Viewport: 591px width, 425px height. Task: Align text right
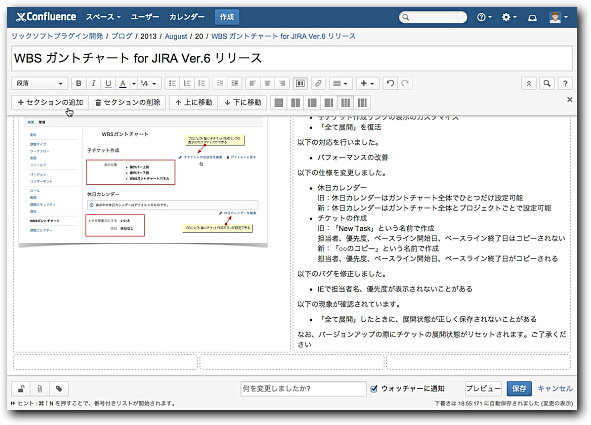click(x=282, y=83)
